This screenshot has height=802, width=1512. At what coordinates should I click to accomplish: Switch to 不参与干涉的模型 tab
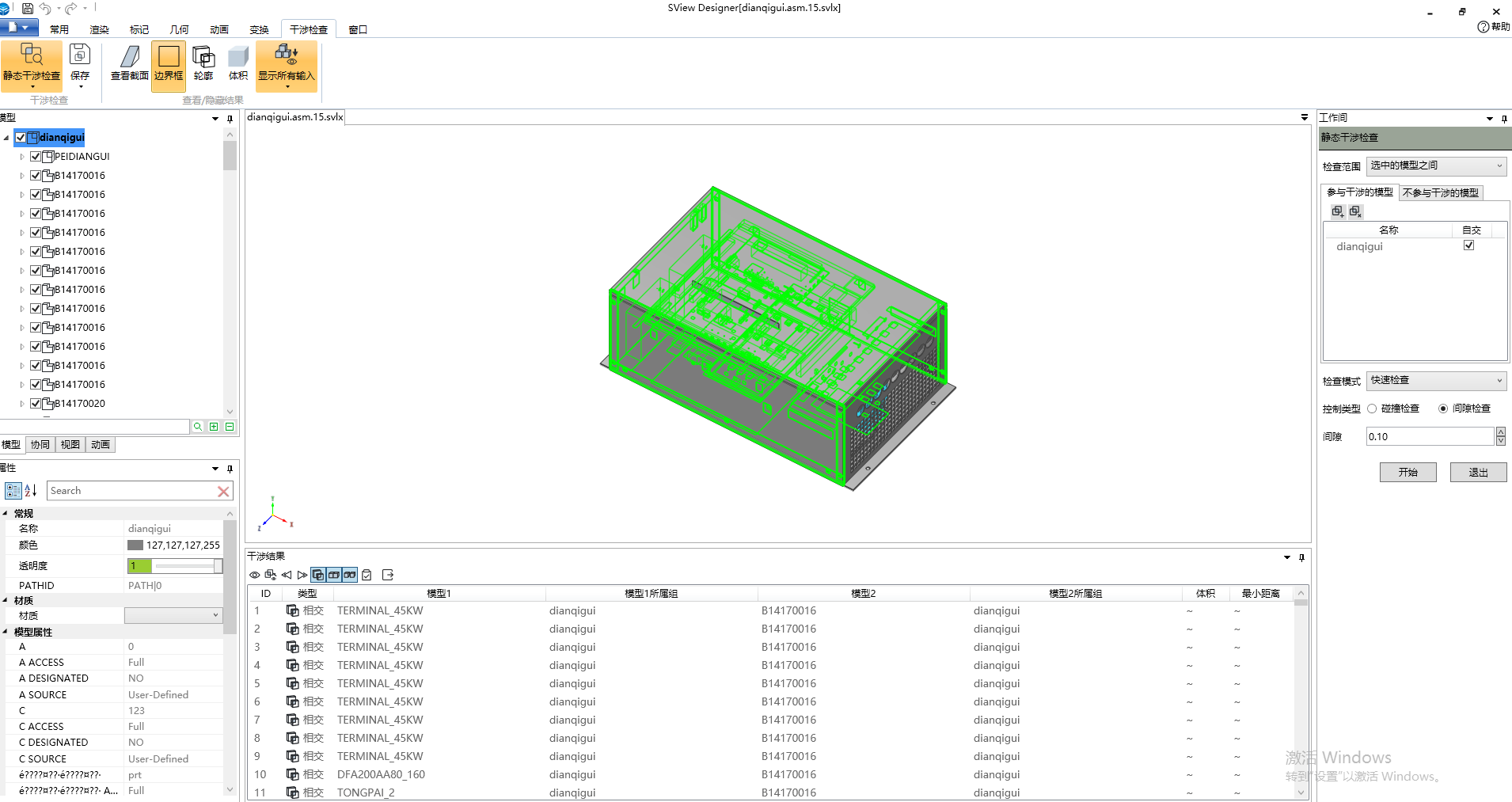[x=1441, y=192]
